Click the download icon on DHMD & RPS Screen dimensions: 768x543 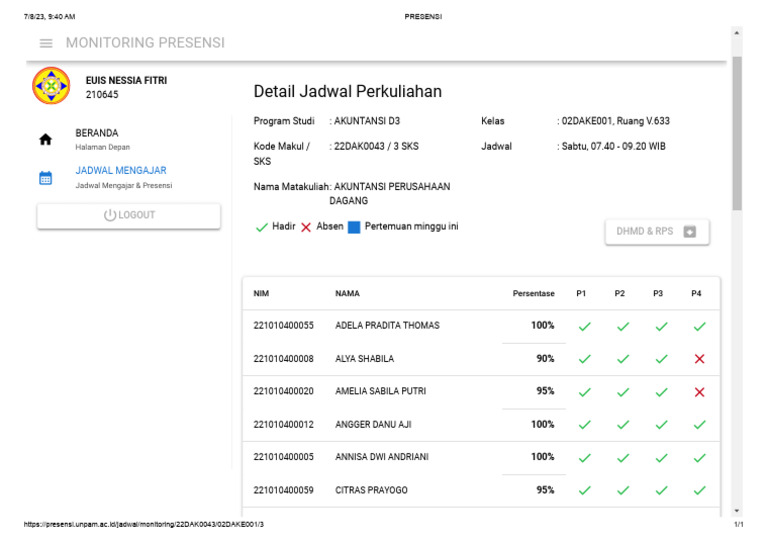(689, 231)
